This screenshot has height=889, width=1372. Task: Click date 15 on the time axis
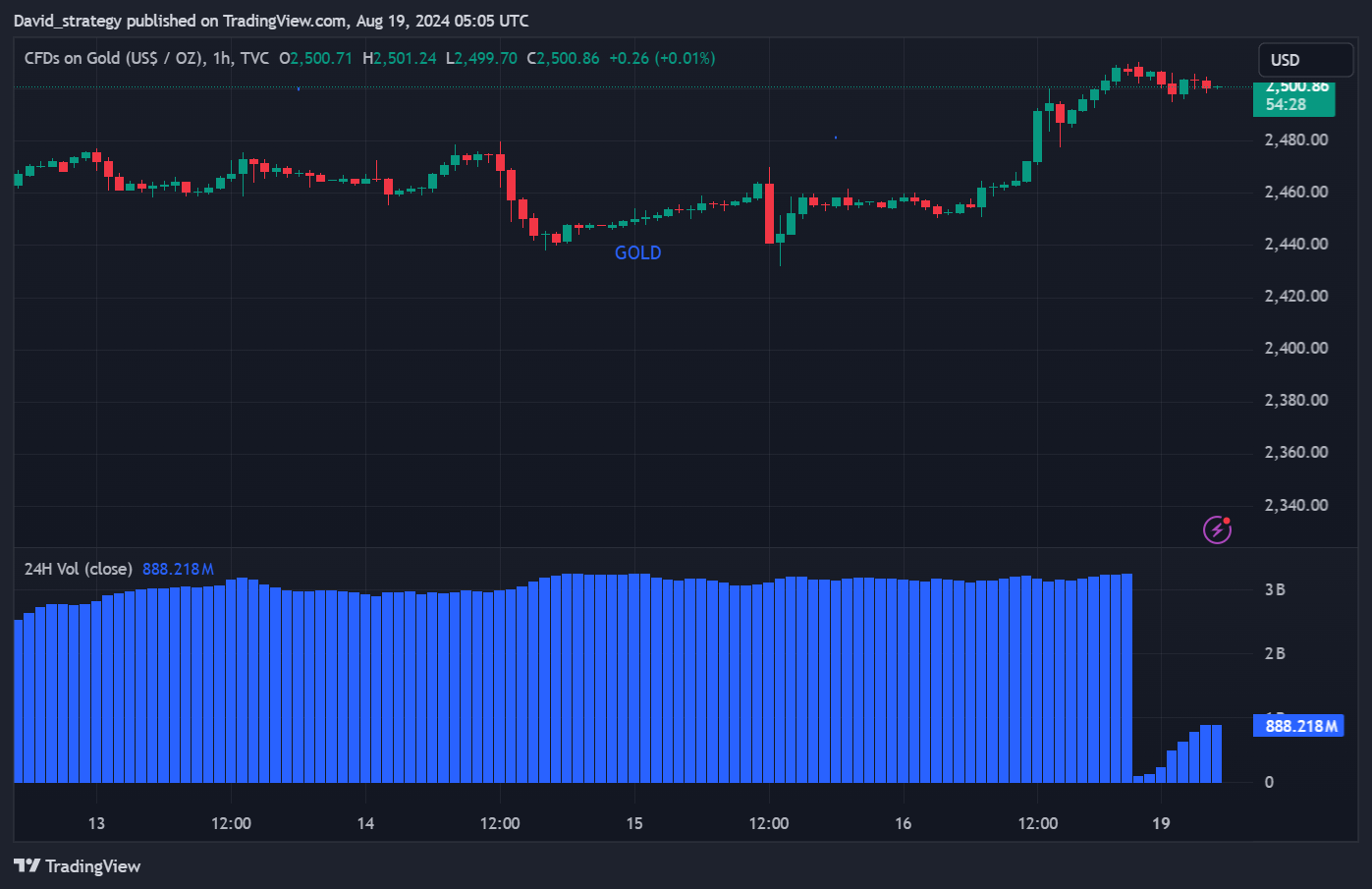[634, 824]
